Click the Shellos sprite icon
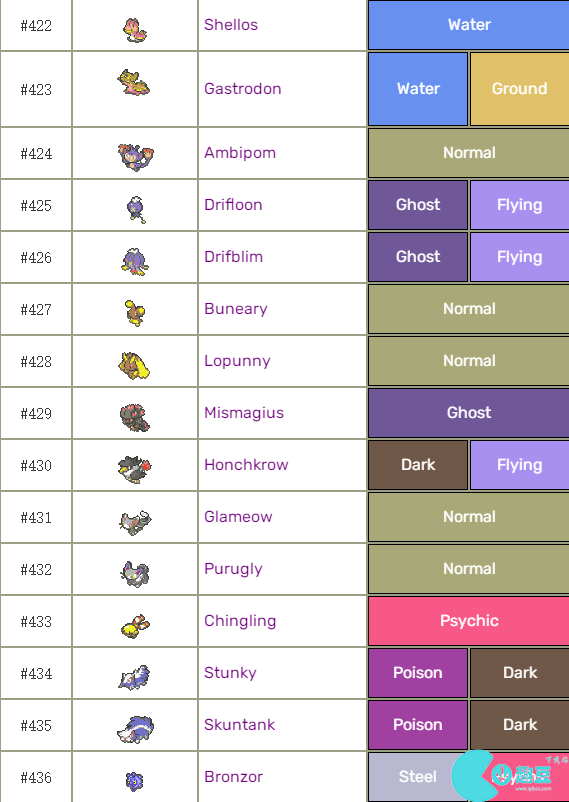569x802 pixels. [x=135, y=30]
